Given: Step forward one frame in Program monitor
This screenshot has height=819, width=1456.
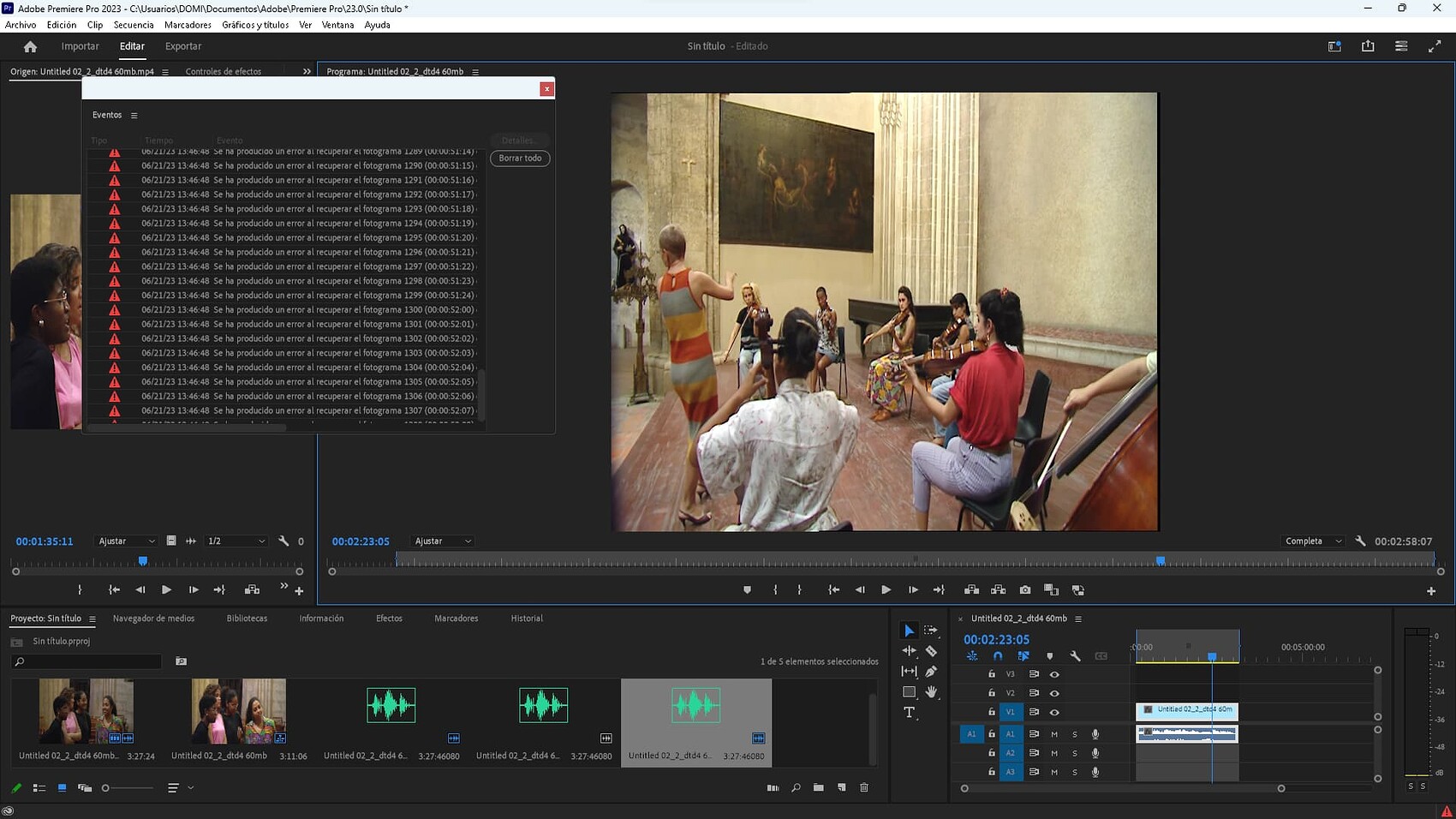Looking at the screenshot, I should point(913,590).
